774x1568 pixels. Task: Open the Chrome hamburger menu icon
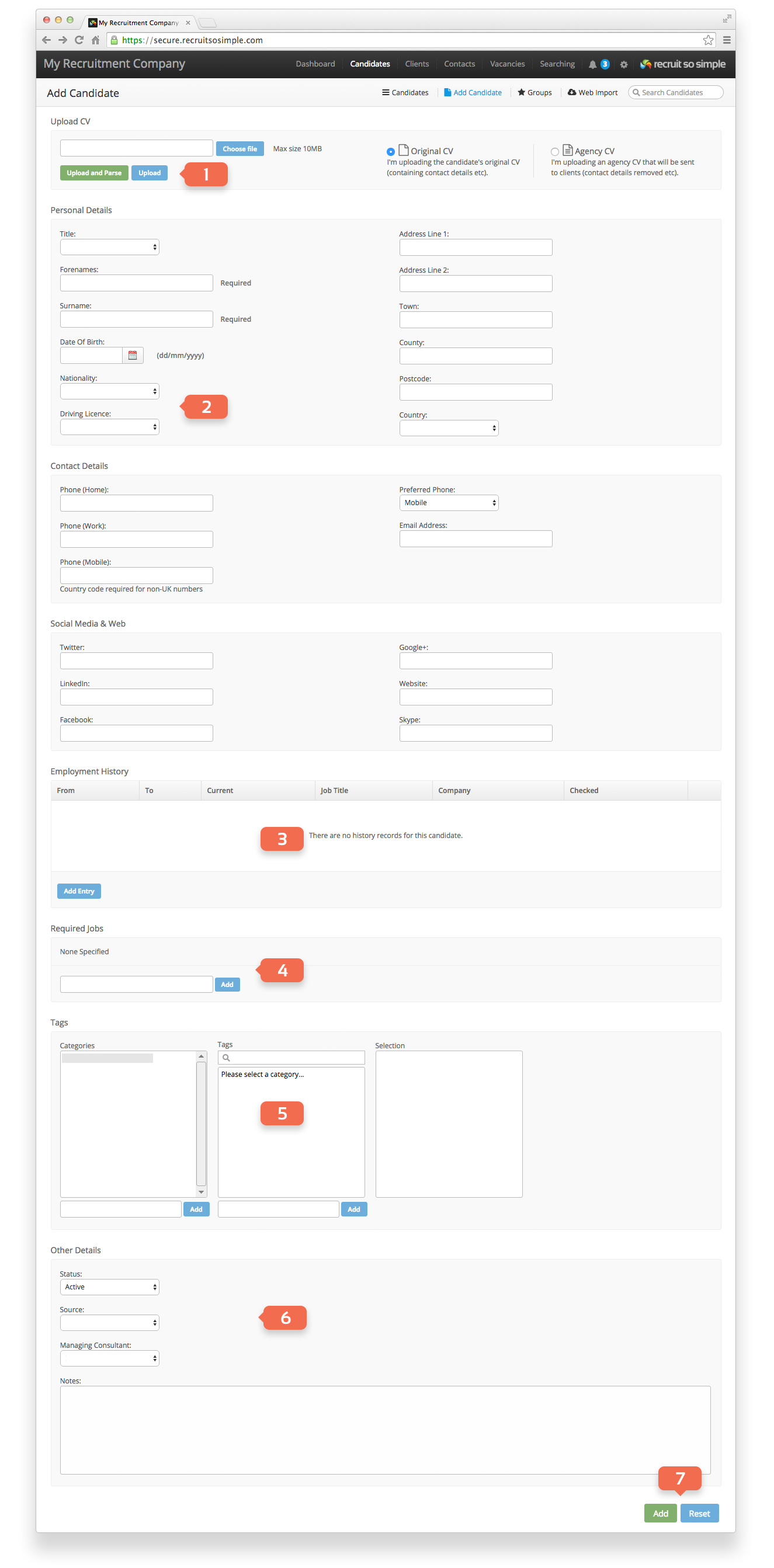[x=727, y=40]
